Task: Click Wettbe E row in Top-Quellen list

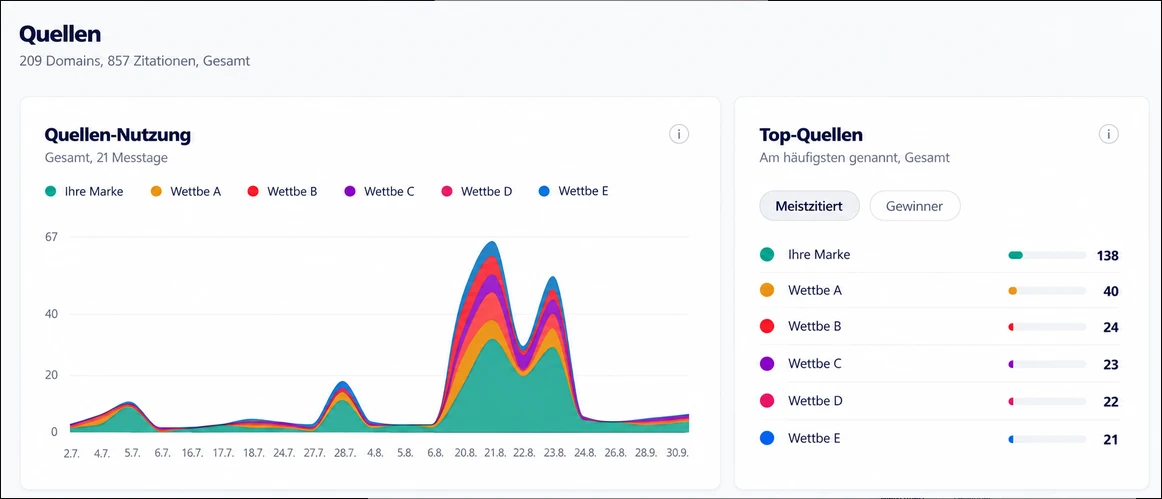Action: coord(939,439)
